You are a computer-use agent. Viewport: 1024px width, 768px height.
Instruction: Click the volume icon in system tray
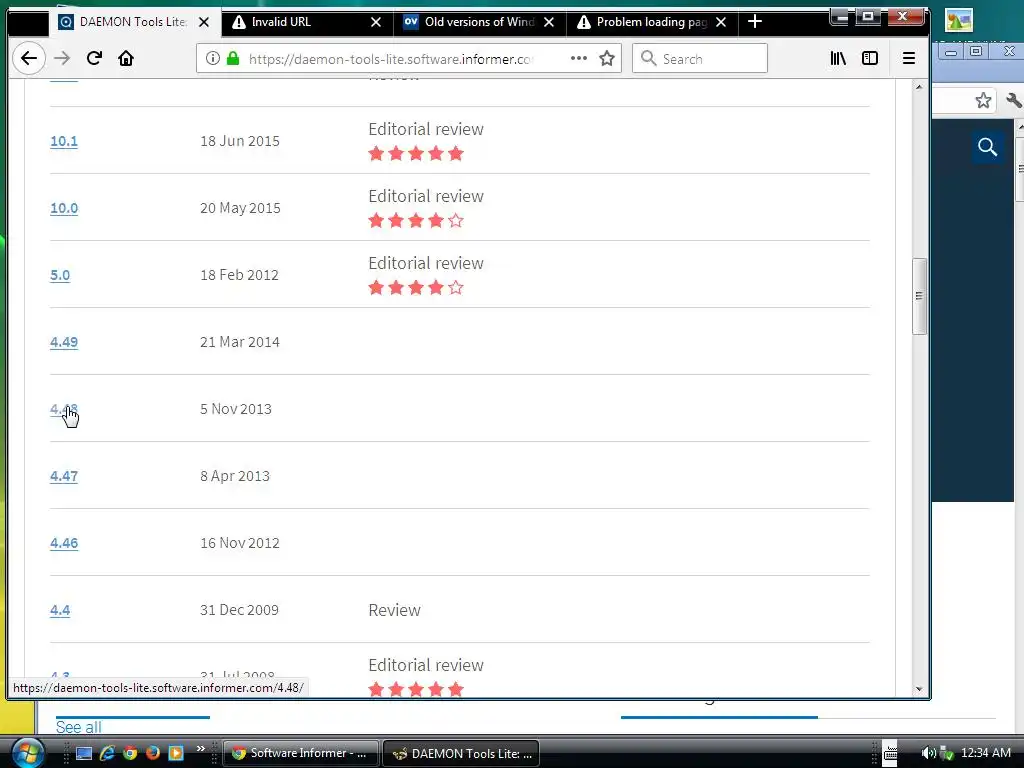927,753
